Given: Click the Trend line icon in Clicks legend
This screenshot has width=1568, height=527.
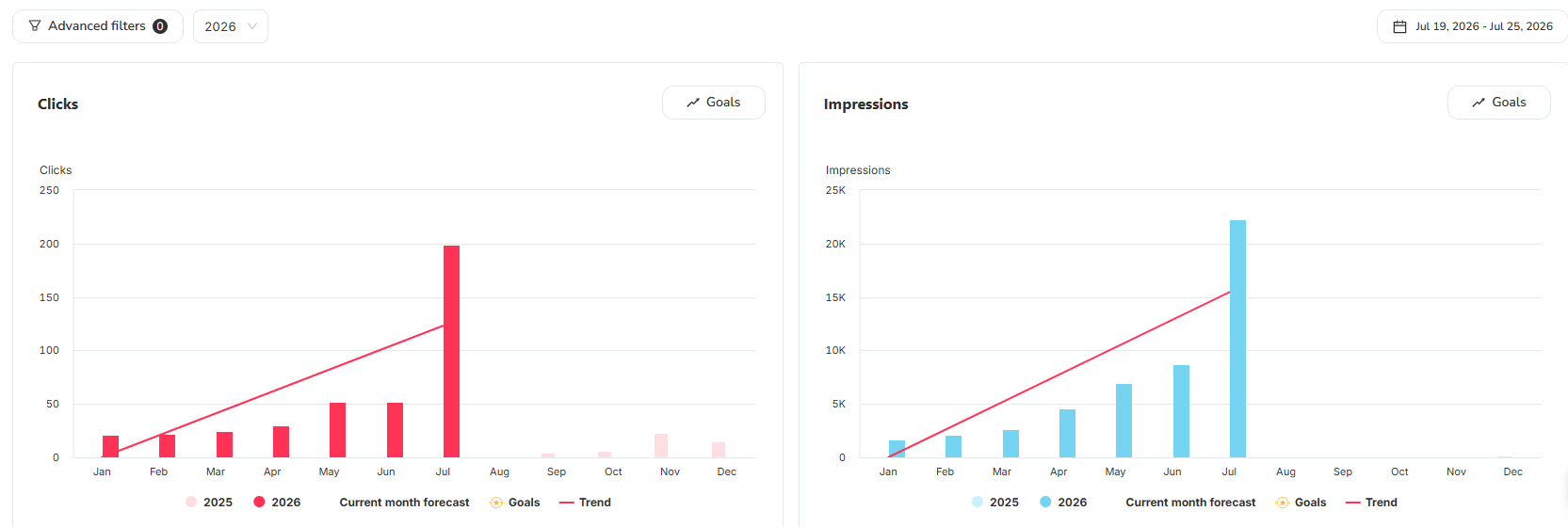Looking at the screenshot, I should click(566, 503).
